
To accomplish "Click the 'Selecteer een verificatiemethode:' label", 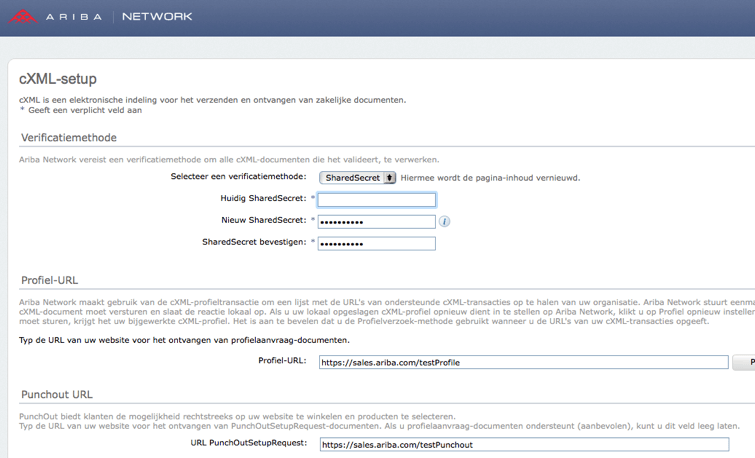I will 238,177.
